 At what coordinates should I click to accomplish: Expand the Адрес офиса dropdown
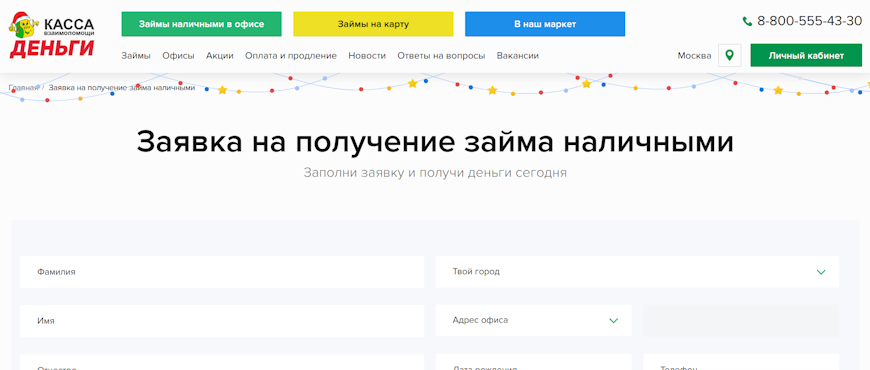click(x=533, y=320)
